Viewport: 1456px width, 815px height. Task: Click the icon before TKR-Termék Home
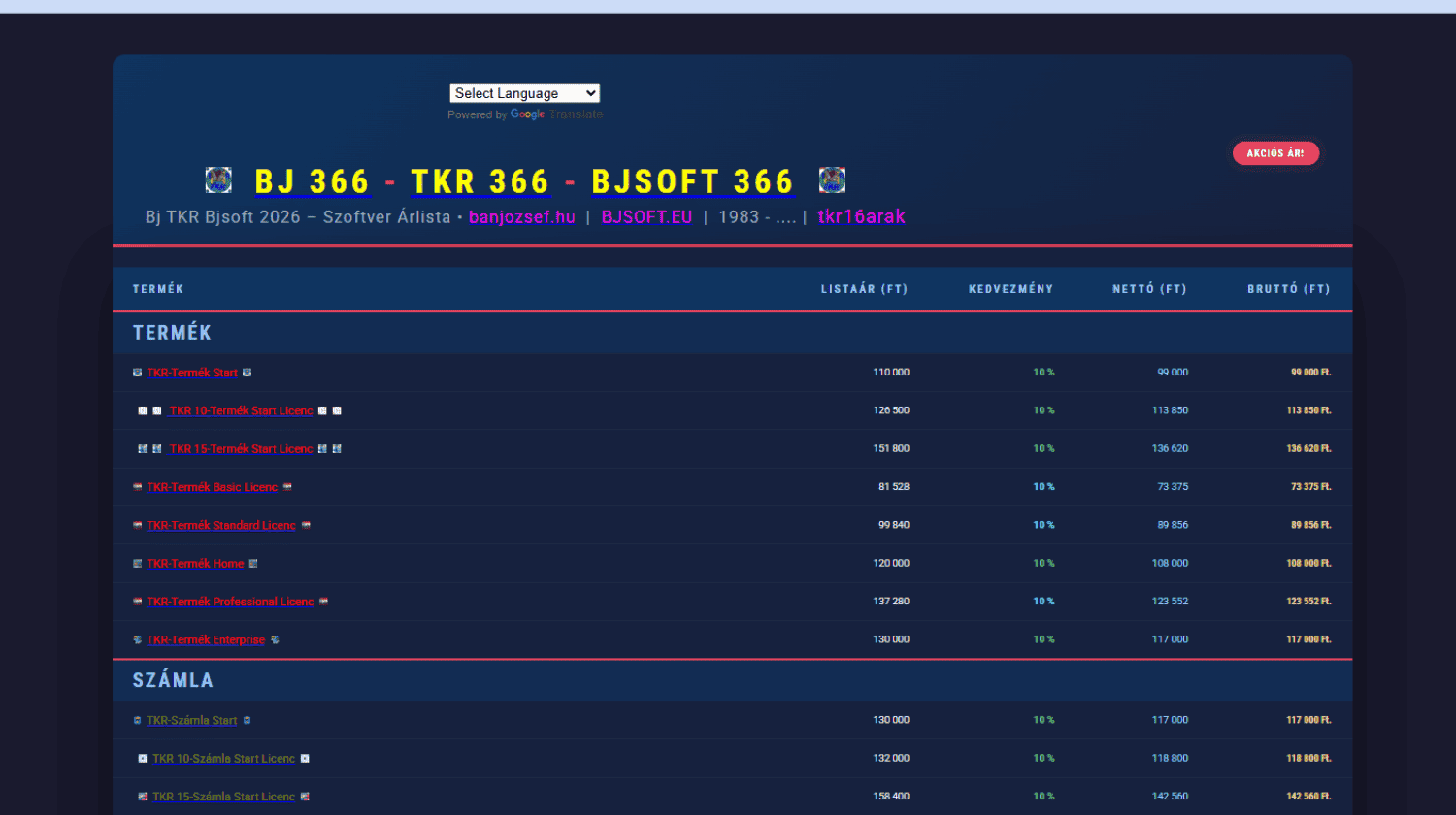[137, 564]
